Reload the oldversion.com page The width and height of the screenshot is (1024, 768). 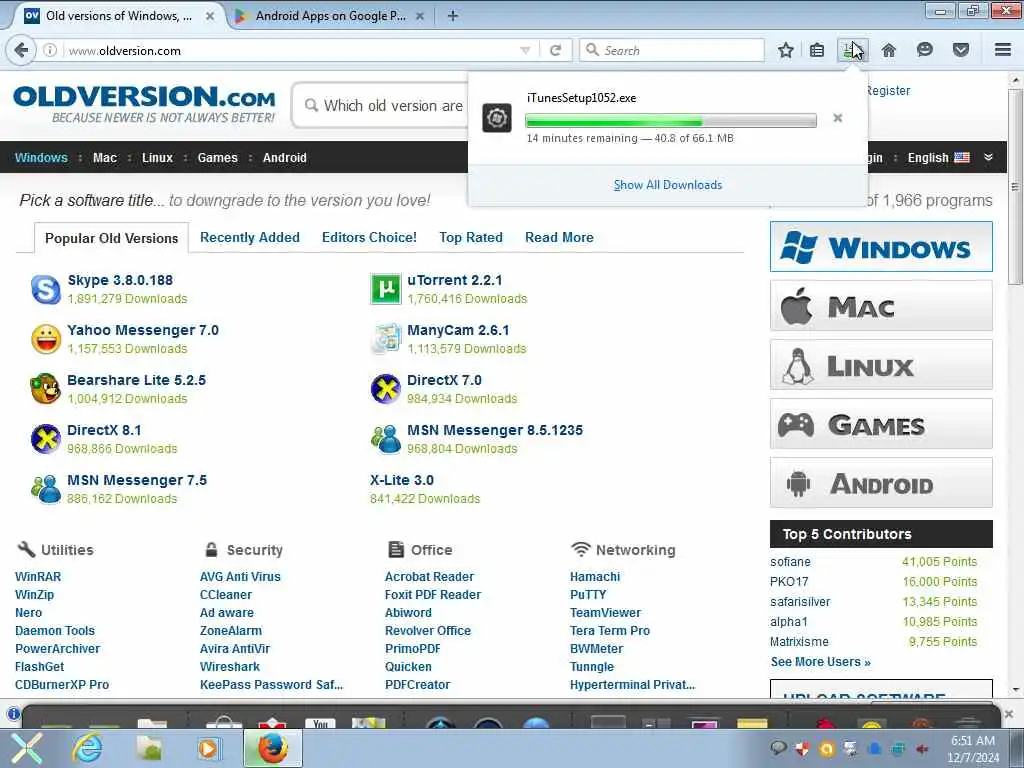pos(555,50)
